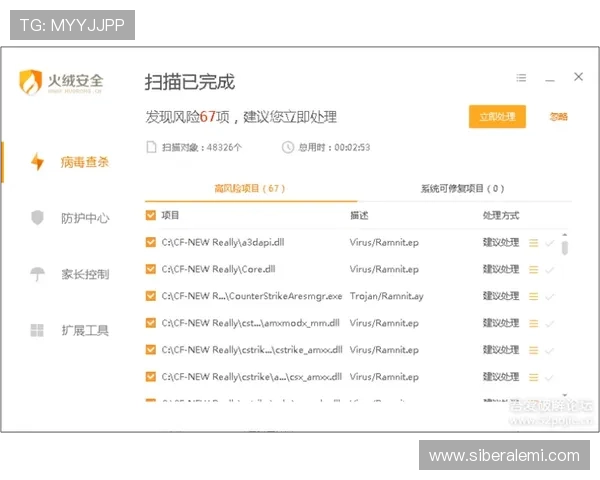Close the Huorong scan window
This screenshot has width=600, height=480.
(x=579, y=77)
